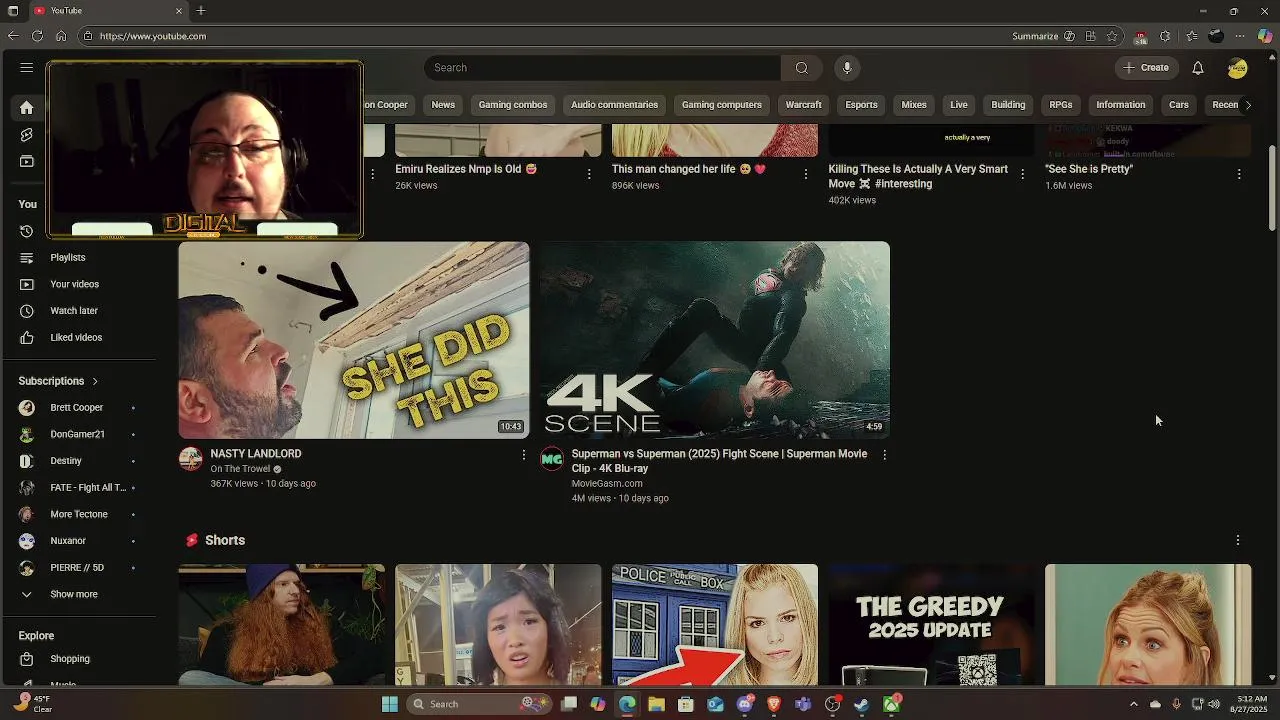Show hidden system tray icons
This screenshot has width=1280, height=720.
1133,704
